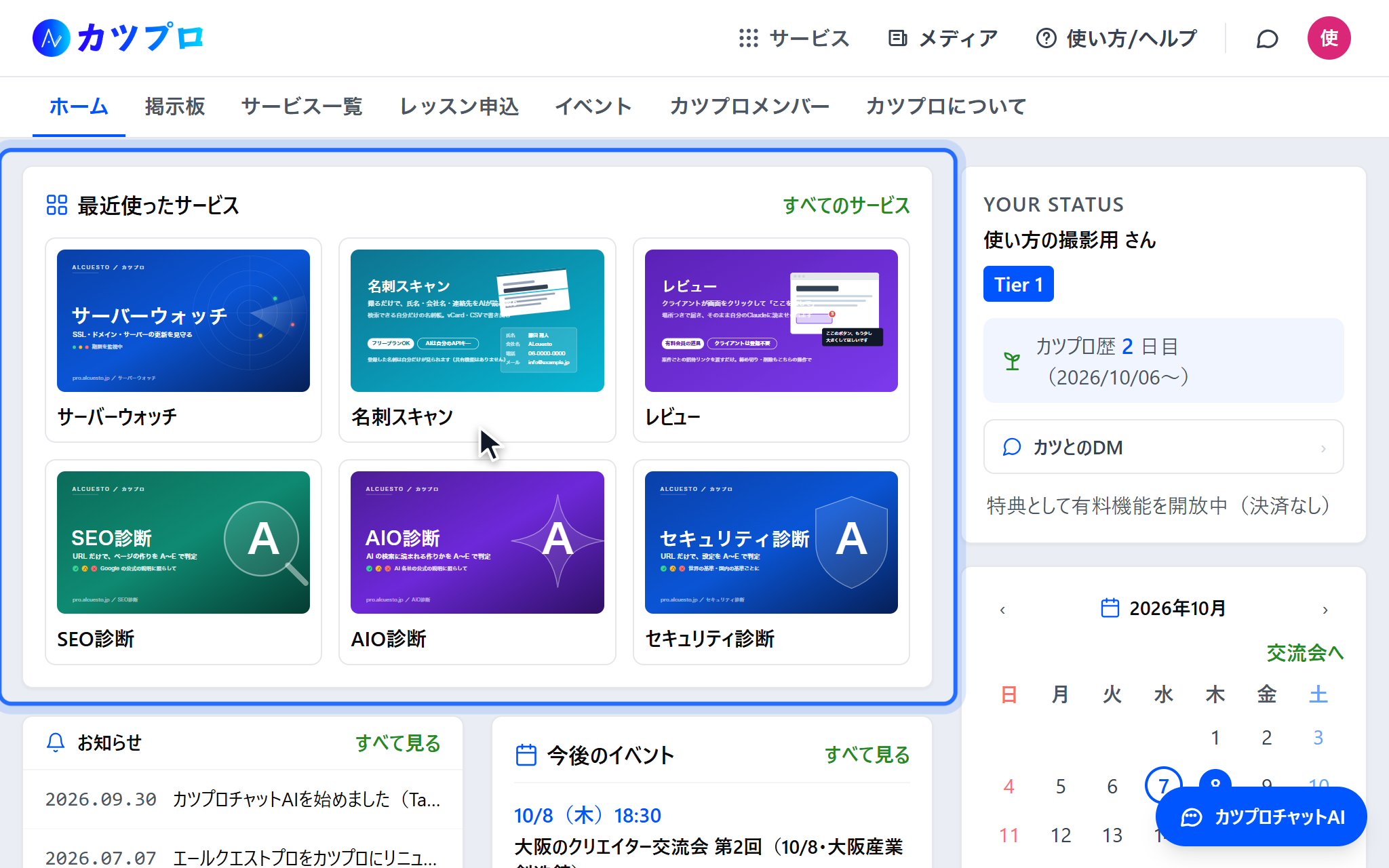Open the pink 使 user avatar
The image size is (1389, 868).
pyautogui.click(x=1329, y=38)
